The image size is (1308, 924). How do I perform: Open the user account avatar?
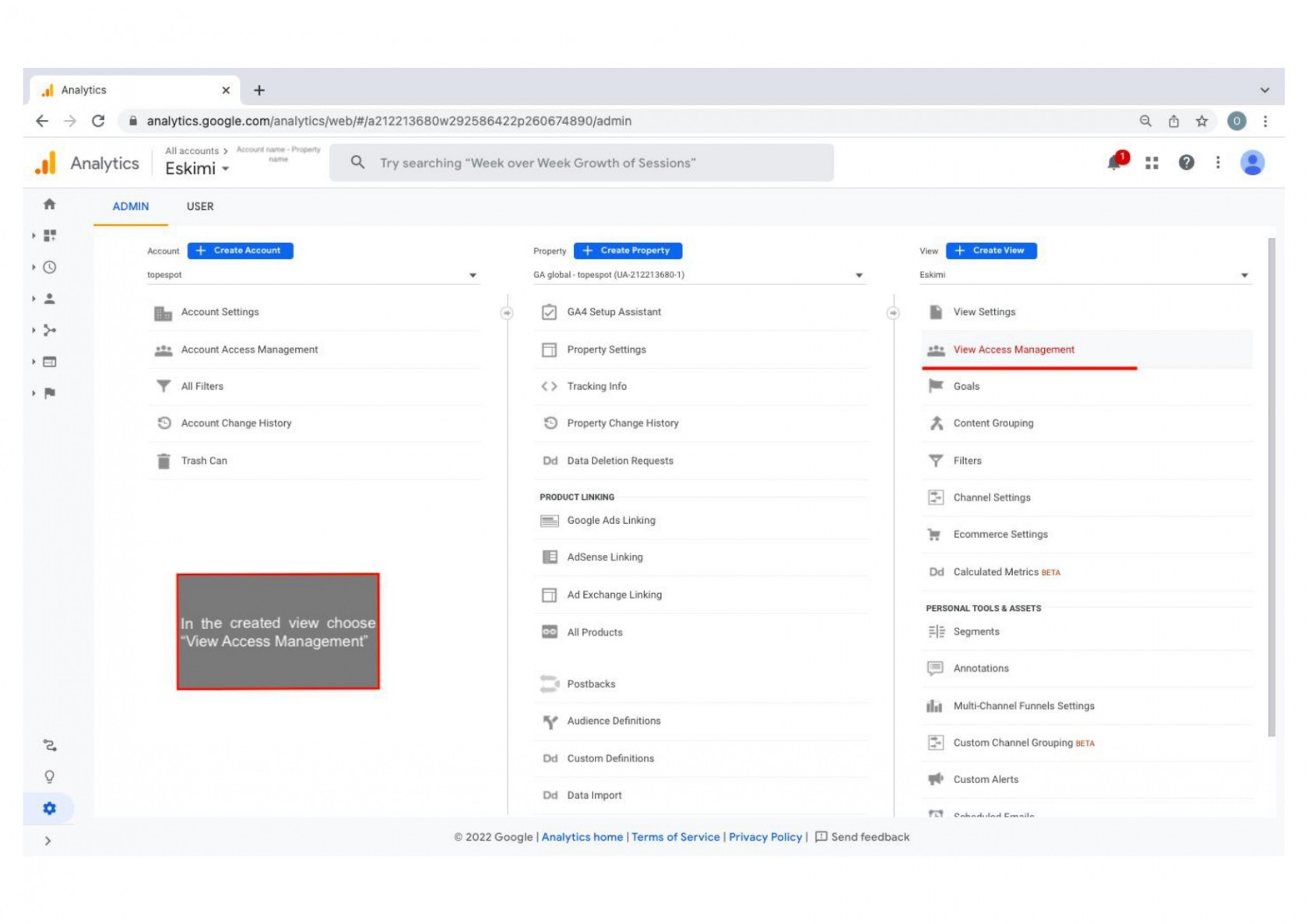(x=1252, y=162)
